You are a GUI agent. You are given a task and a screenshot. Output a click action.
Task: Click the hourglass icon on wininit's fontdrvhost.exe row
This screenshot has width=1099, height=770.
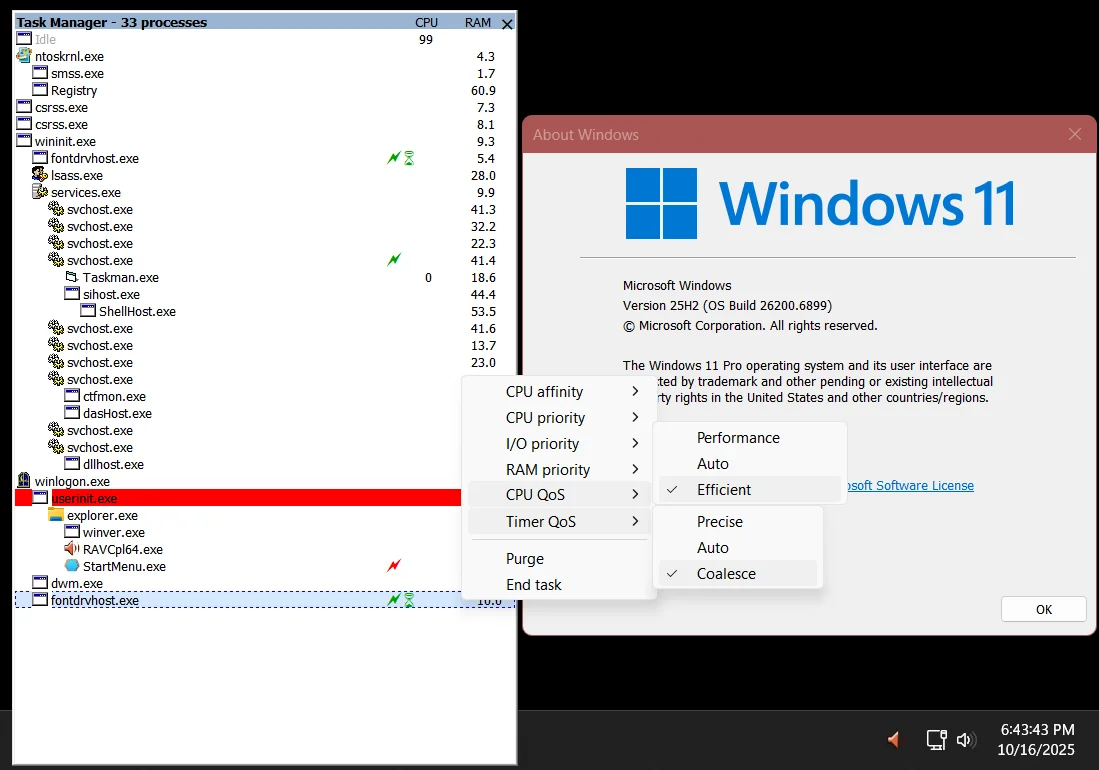point(409,158)
